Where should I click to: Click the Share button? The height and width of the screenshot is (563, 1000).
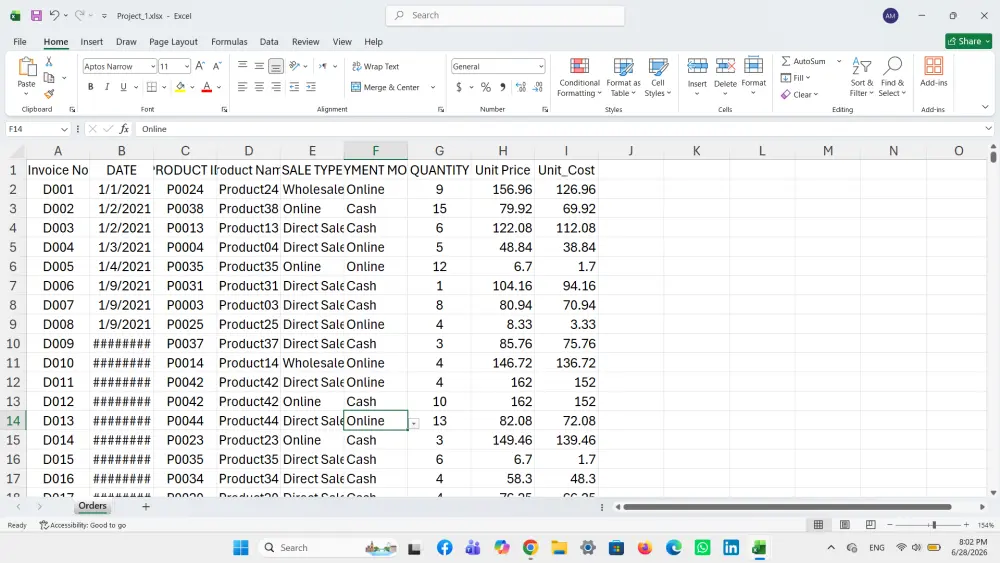click(968, 41)
